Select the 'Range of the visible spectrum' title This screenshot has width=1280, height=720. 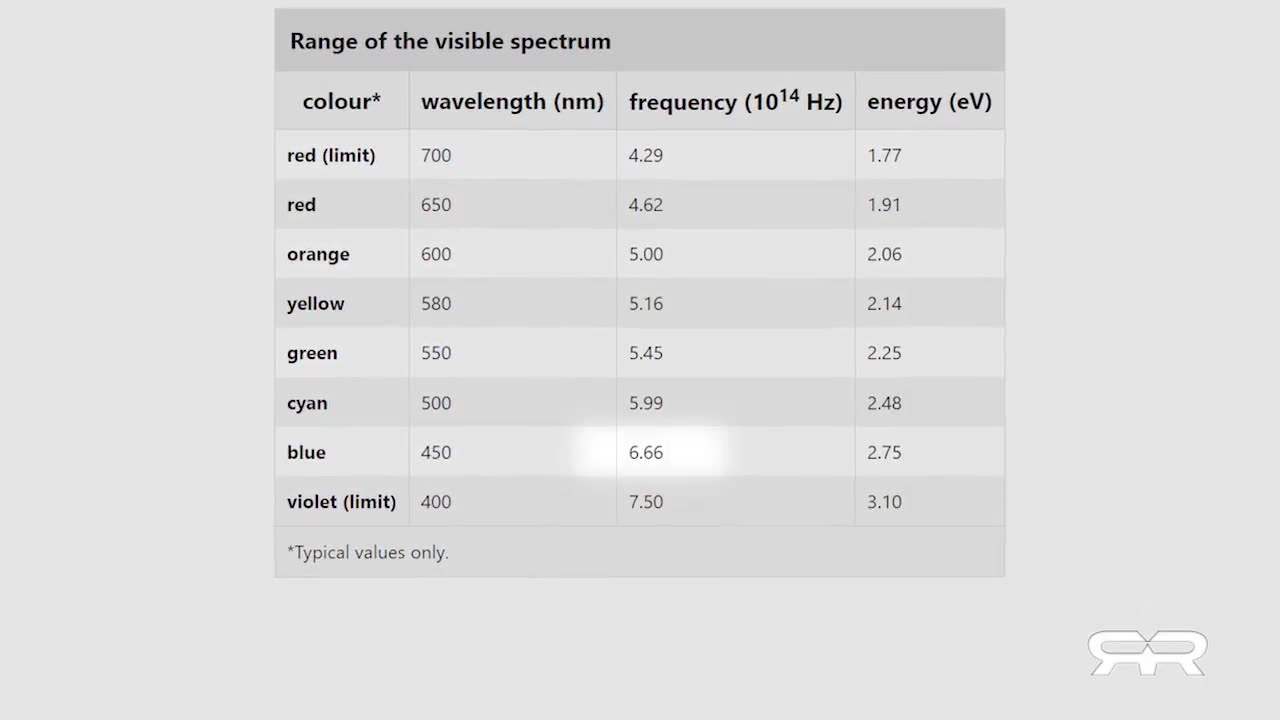point(450,41)
